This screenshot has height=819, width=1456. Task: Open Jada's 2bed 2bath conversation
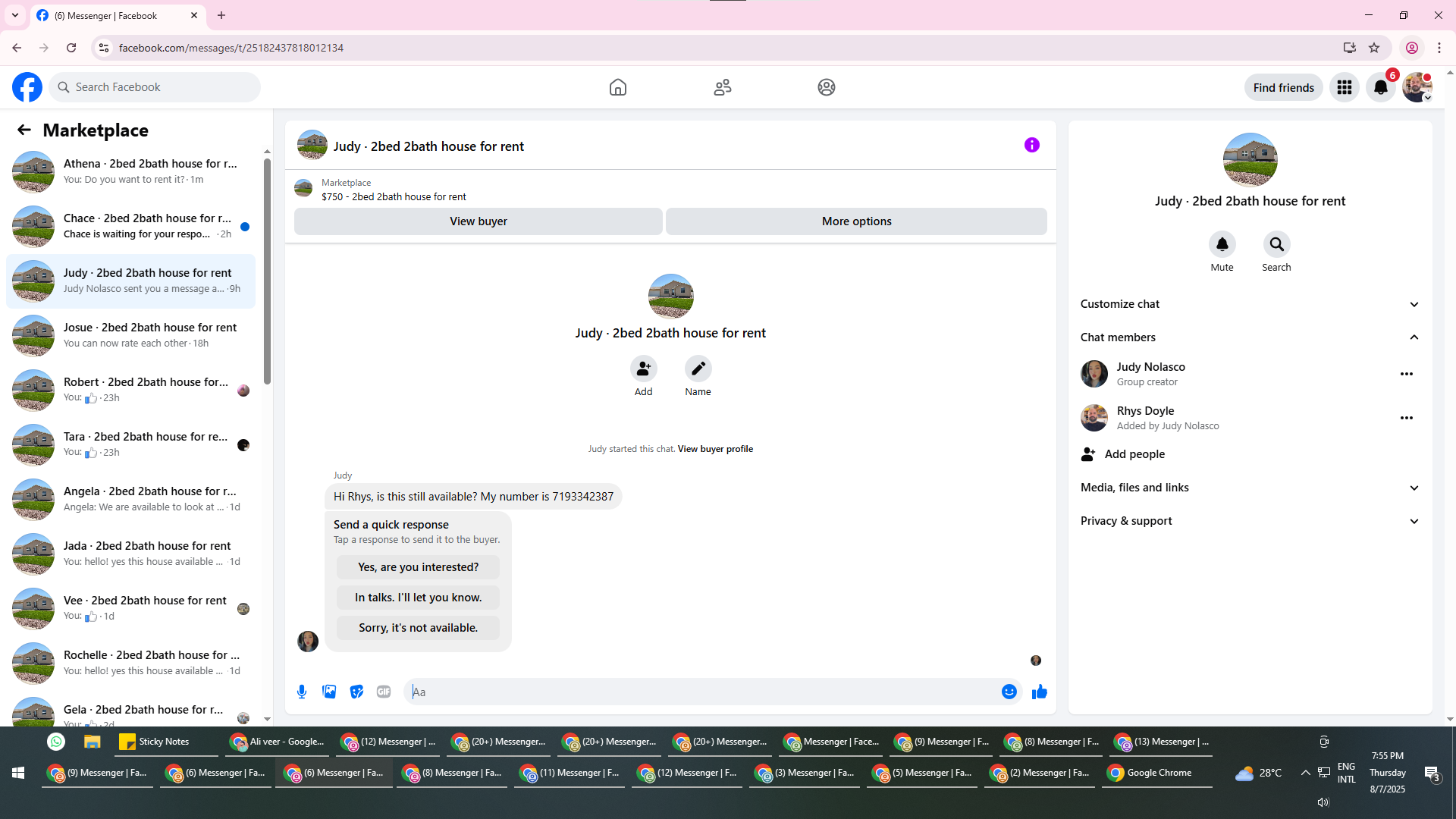coord(131,554)
